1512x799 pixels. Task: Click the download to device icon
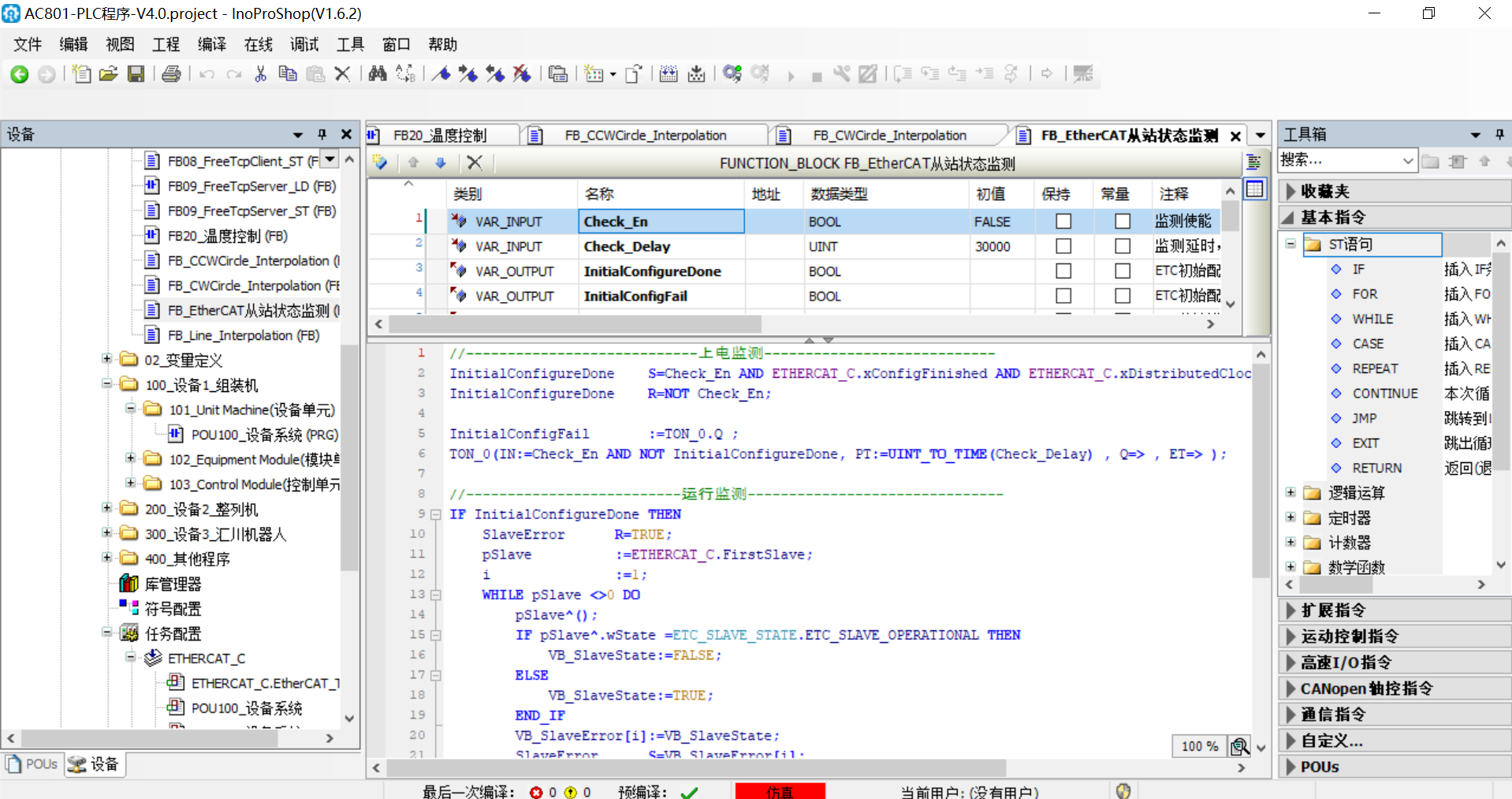pos(696,74)
